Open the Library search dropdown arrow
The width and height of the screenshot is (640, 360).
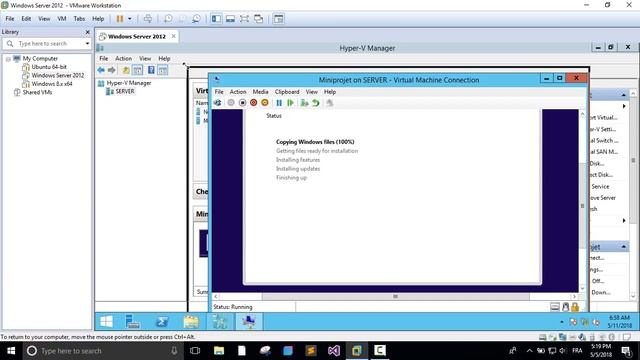point(87,43)
